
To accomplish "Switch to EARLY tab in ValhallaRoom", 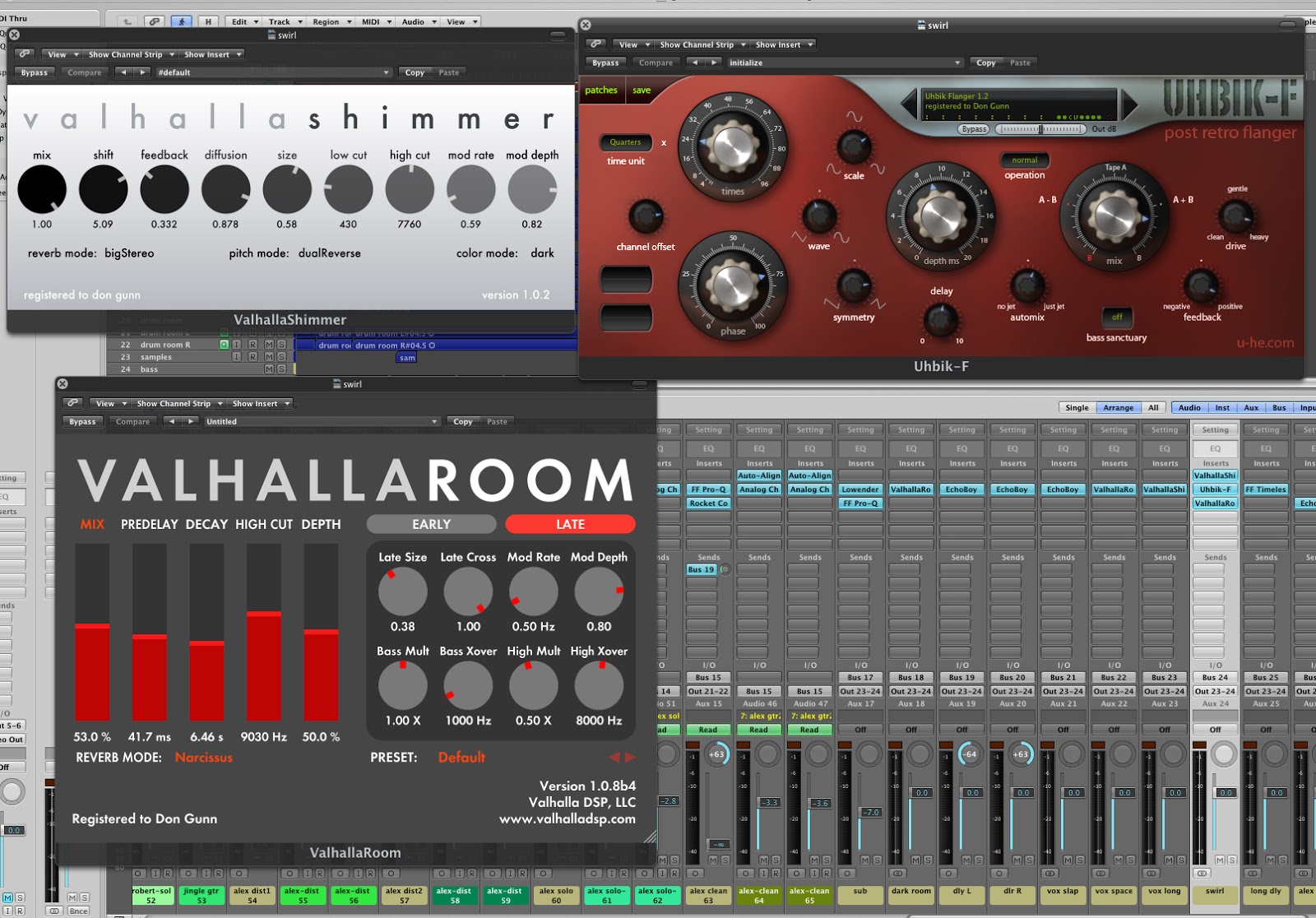I will click(432, 524).
